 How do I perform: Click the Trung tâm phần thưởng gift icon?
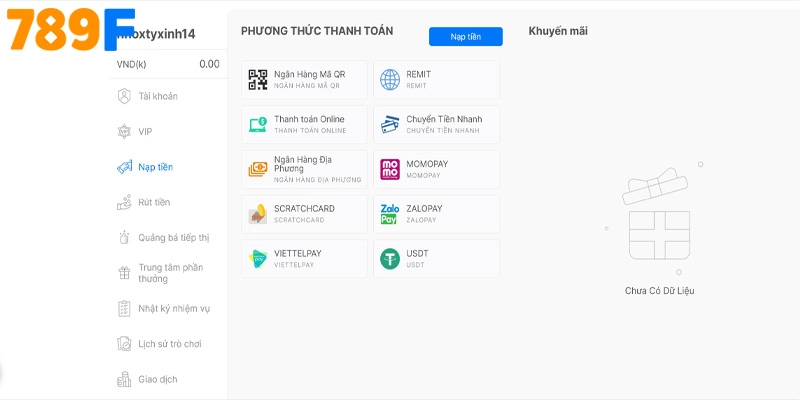(x=124, y=273)
